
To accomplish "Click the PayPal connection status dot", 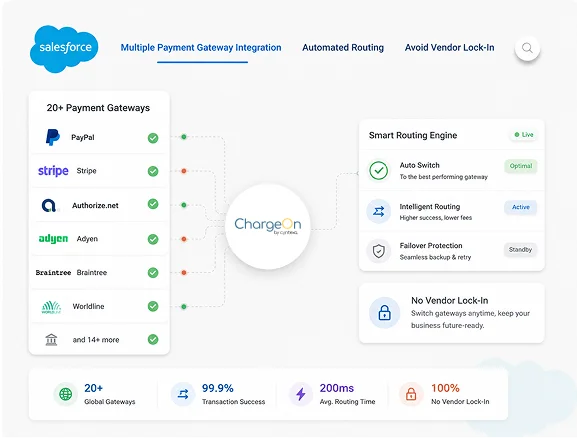I will click(184, 137).
